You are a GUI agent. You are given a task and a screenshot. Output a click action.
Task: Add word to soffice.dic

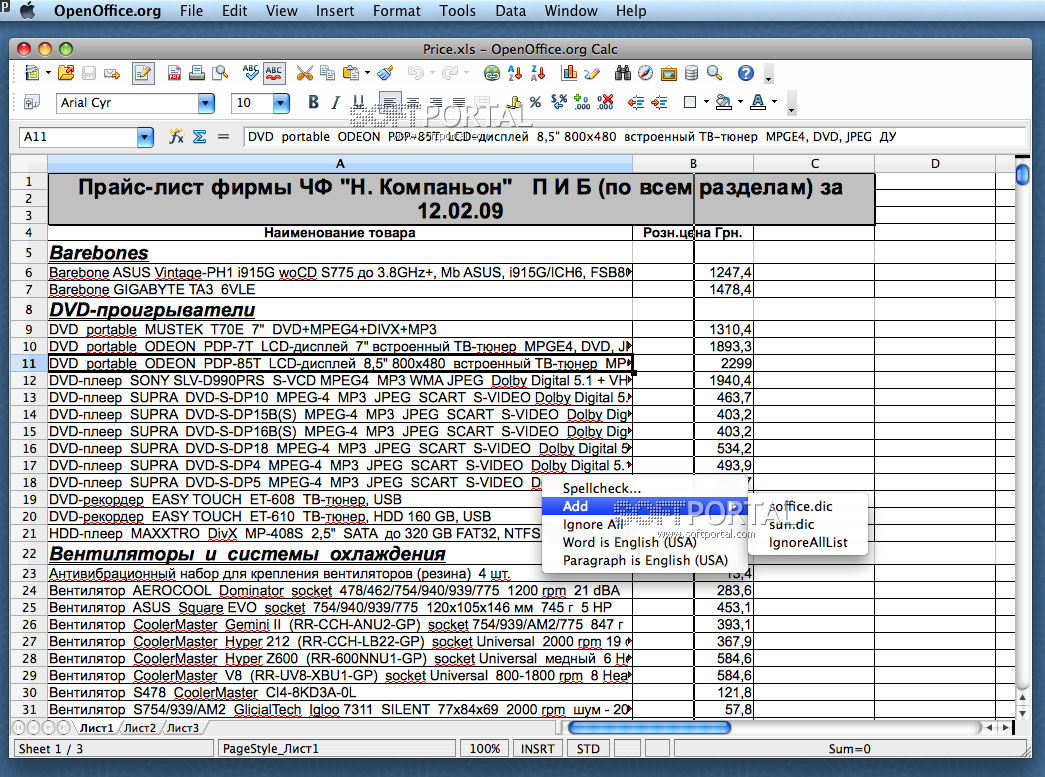pyautogui.click(x=808, y=506)
